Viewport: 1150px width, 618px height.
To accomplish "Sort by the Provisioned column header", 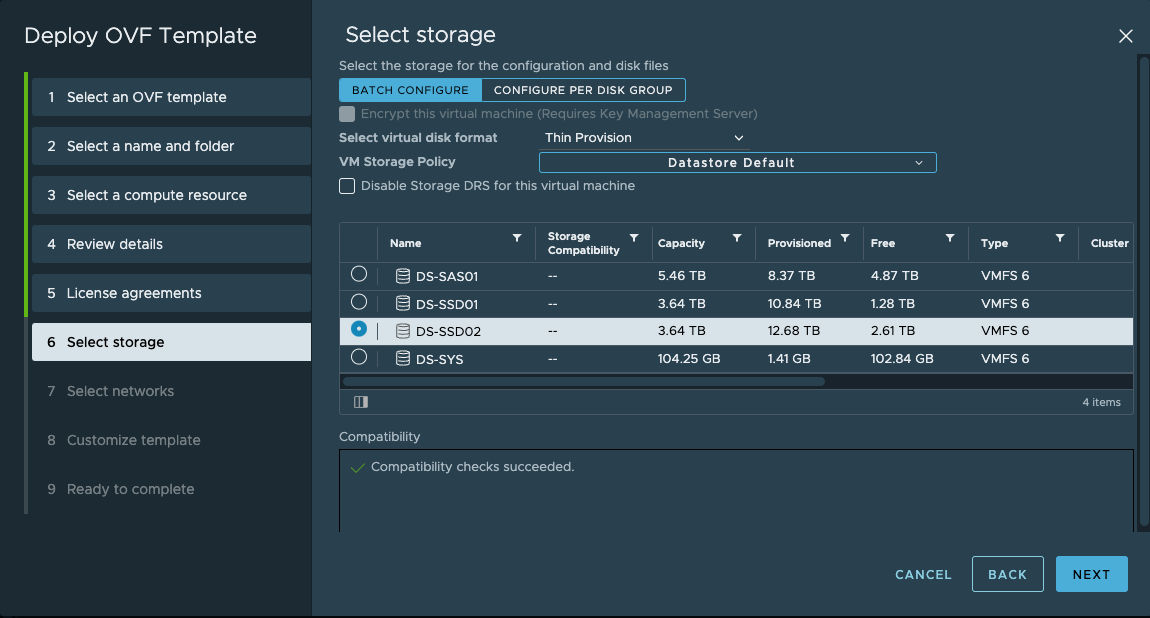I will [x=799, y=243].
